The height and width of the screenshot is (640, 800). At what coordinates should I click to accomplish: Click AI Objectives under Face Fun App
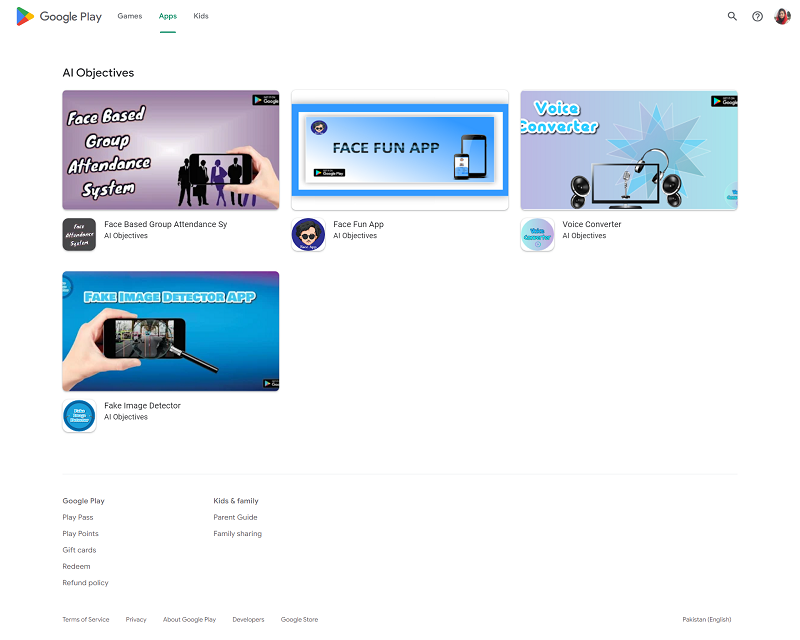pos(355,236)
